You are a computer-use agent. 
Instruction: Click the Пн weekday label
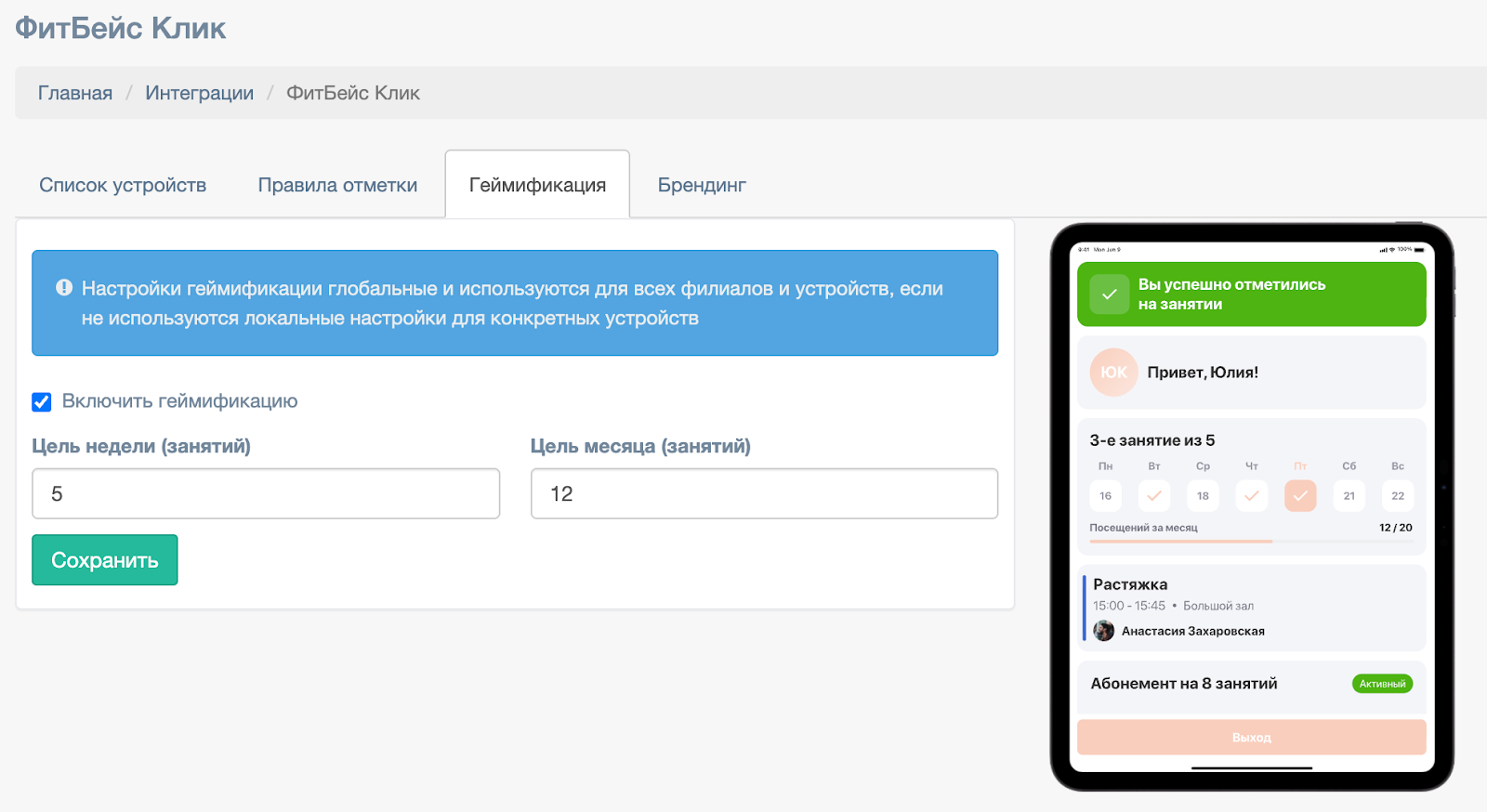1106,466
